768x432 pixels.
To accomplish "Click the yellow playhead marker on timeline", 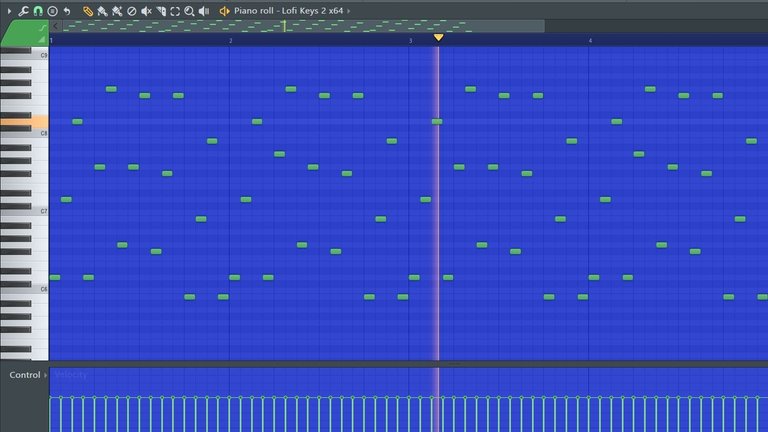I will tap(438, 37).
